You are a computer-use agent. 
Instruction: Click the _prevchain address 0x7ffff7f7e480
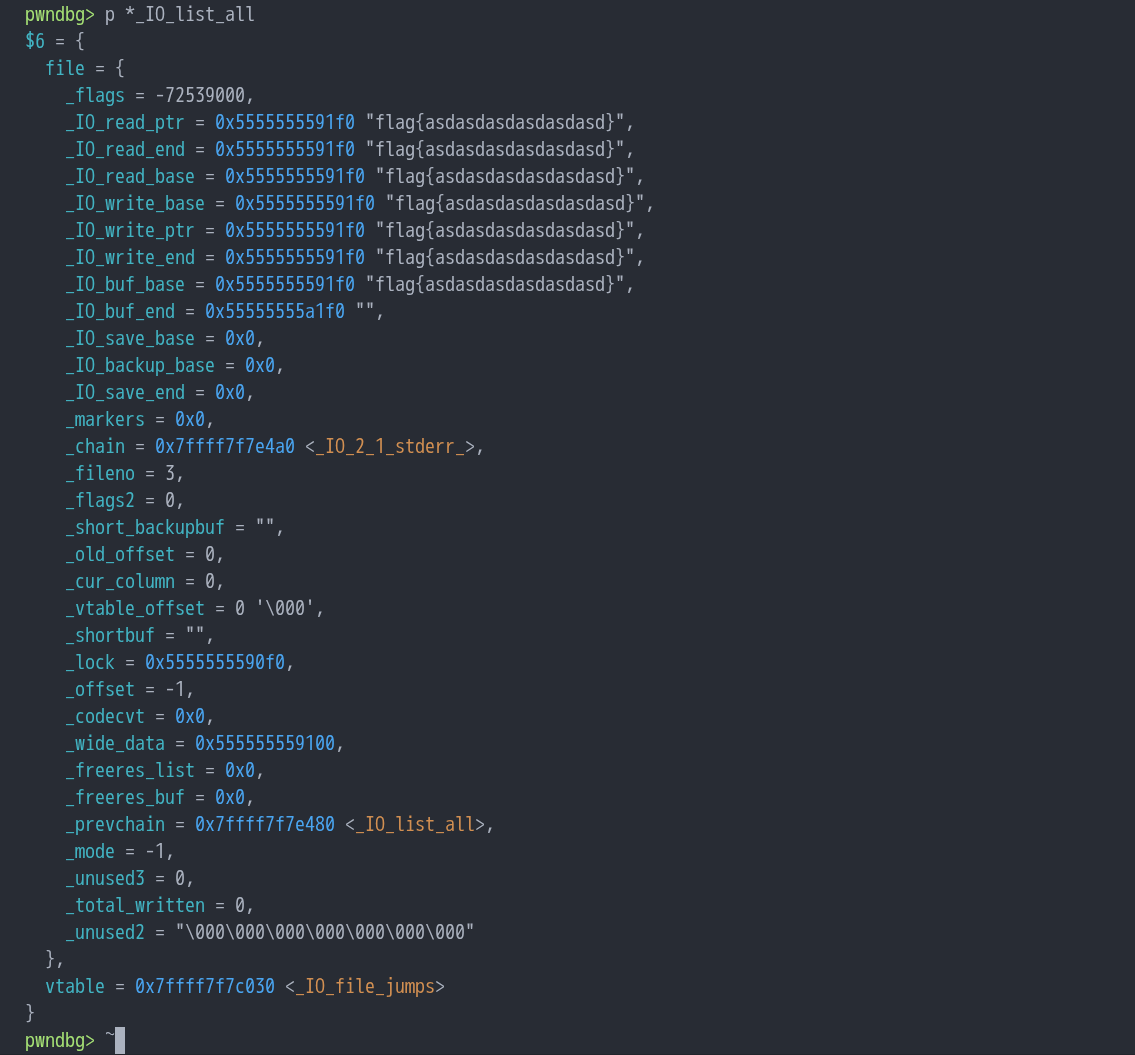pyautogui.click(x=265, y=825)
